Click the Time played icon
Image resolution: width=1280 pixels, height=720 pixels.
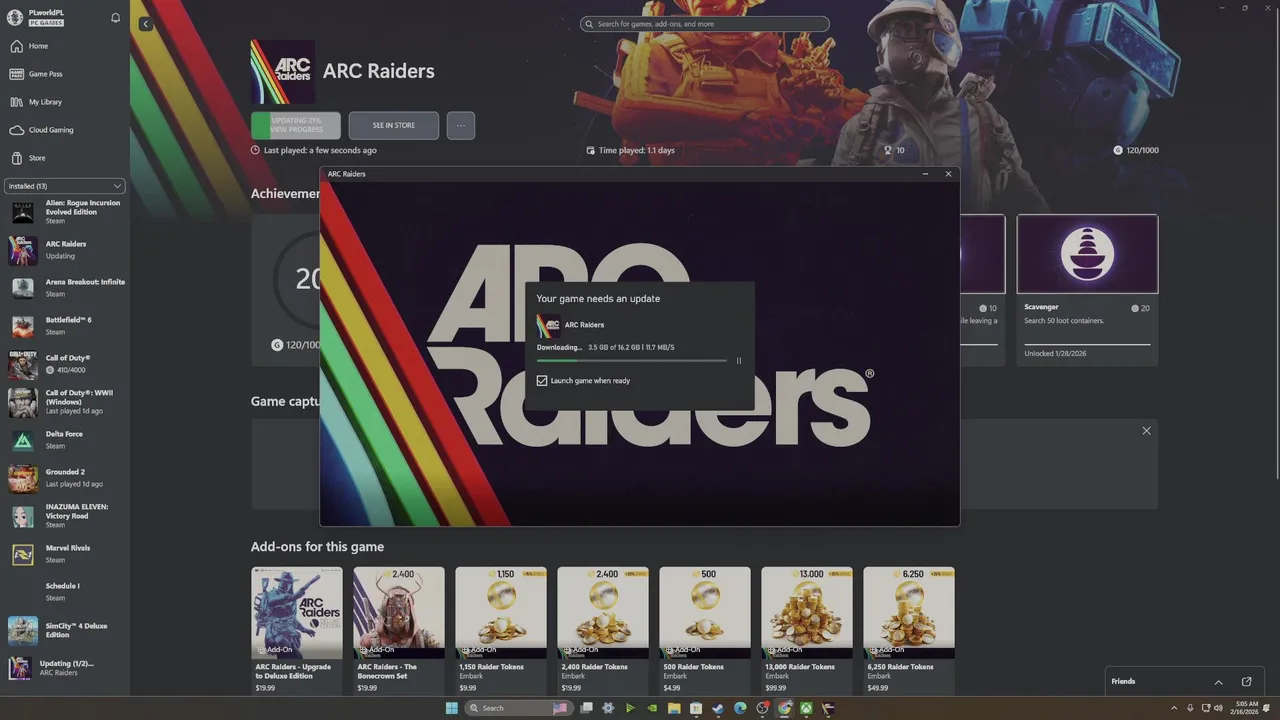pyautogui.click(x=591, y=150)
